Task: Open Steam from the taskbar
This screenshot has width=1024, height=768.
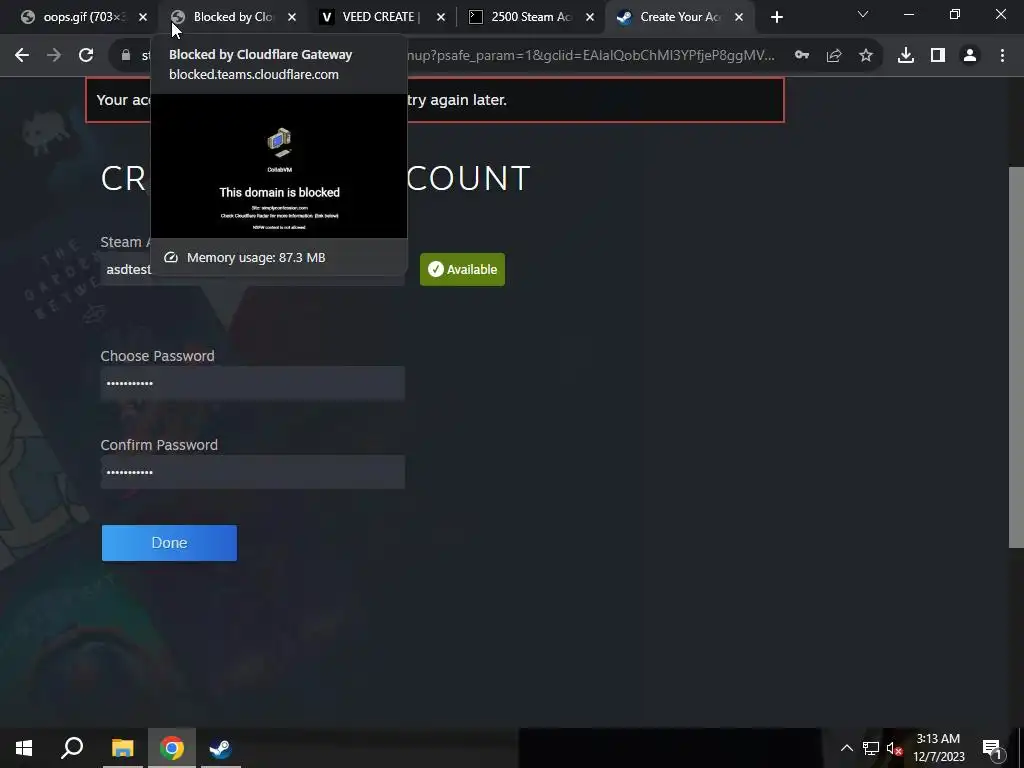Action: pos(220,748)
